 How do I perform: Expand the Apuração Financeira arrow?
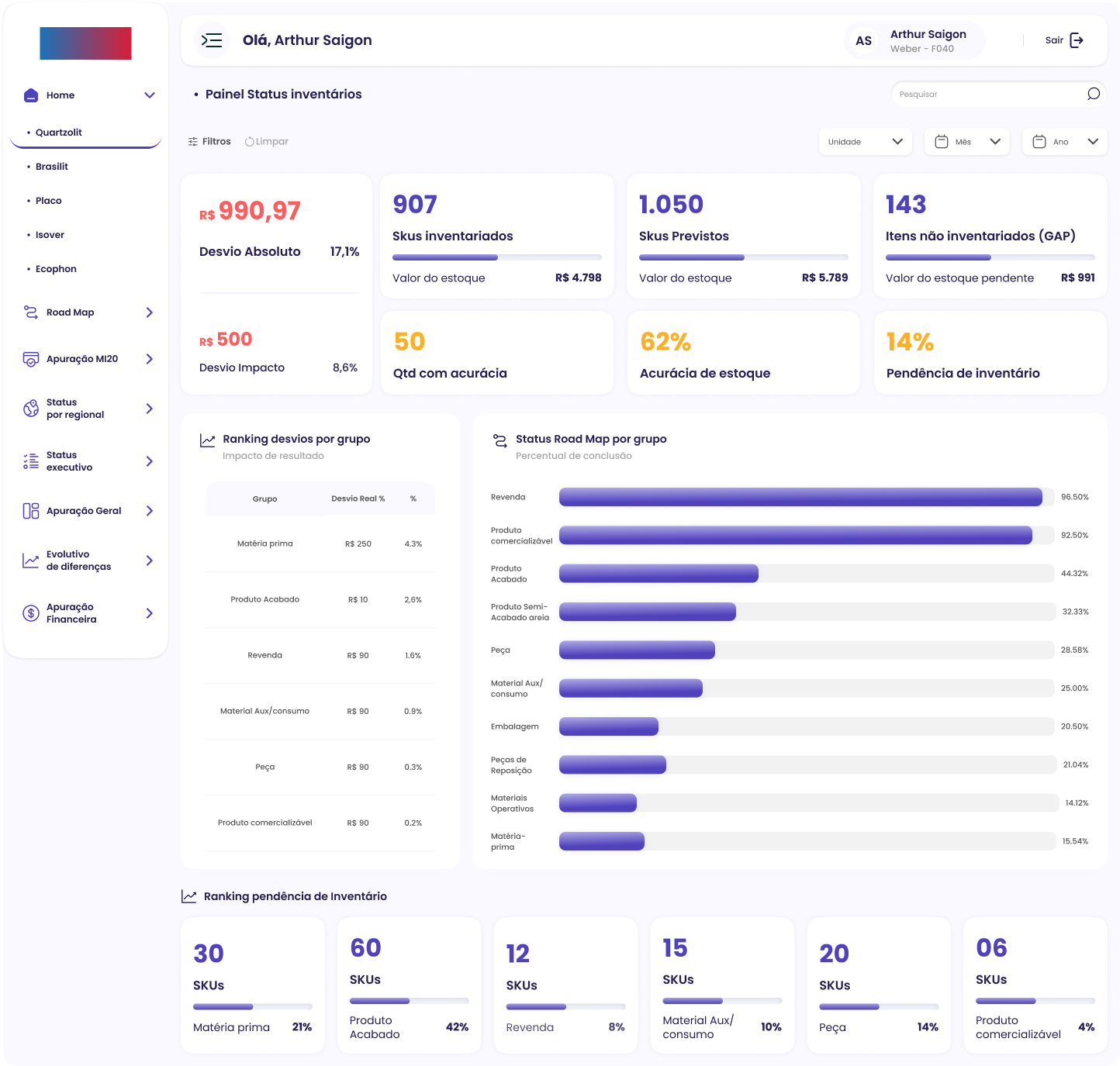point(150,613)
